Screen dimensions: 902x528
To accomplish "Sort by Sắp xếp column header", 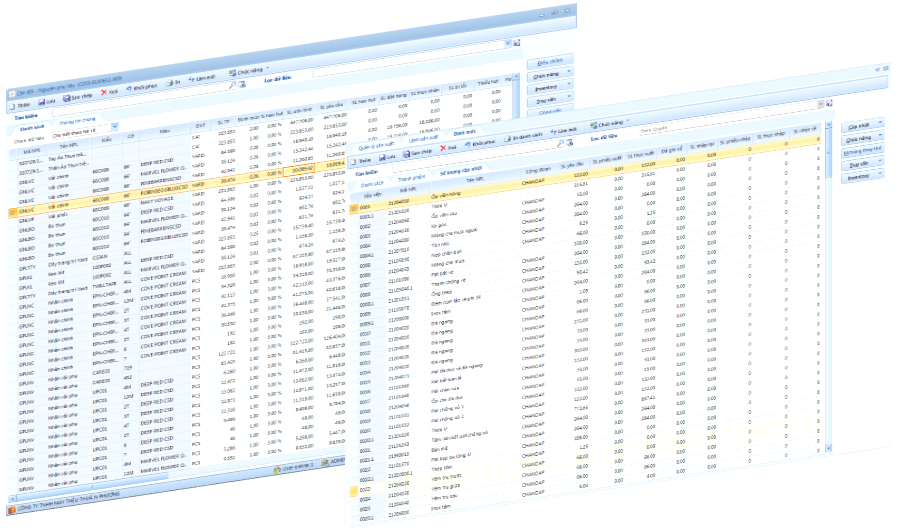I will click(373, 196).
